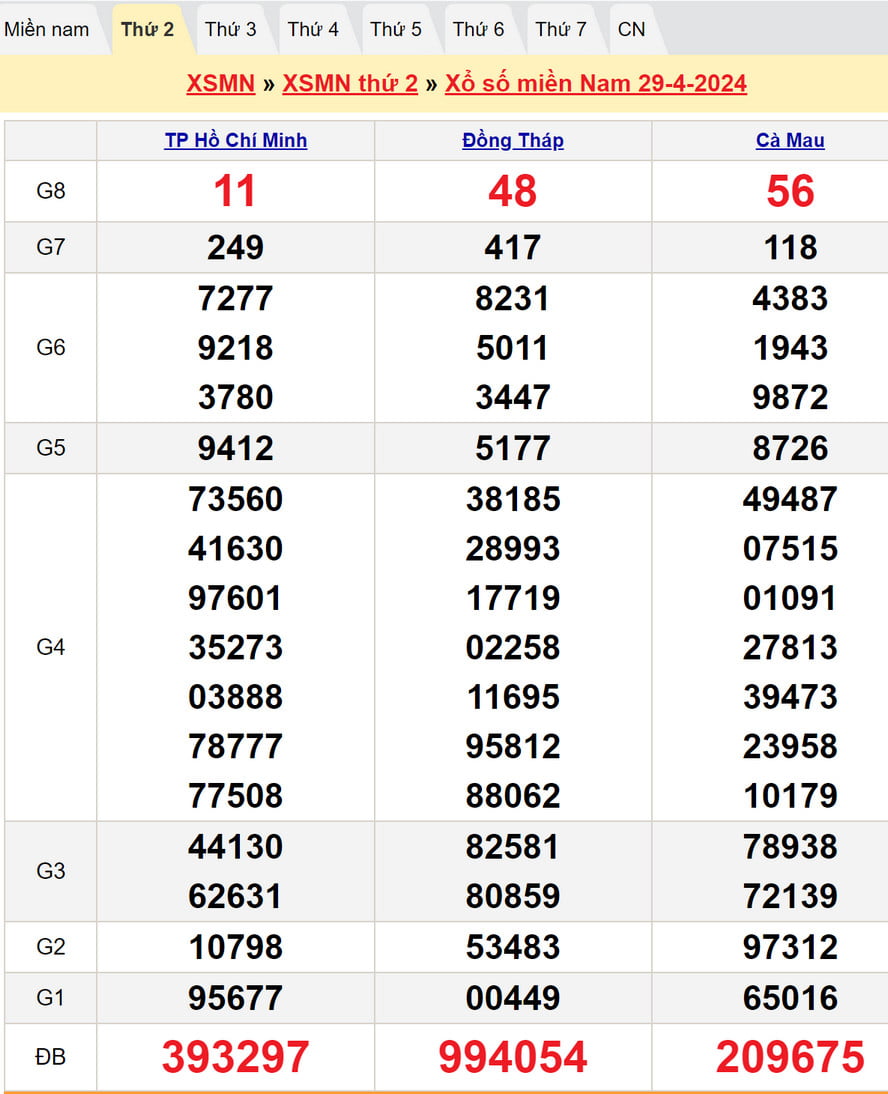Select the Thứ 7 tab

tap(561, 29)
